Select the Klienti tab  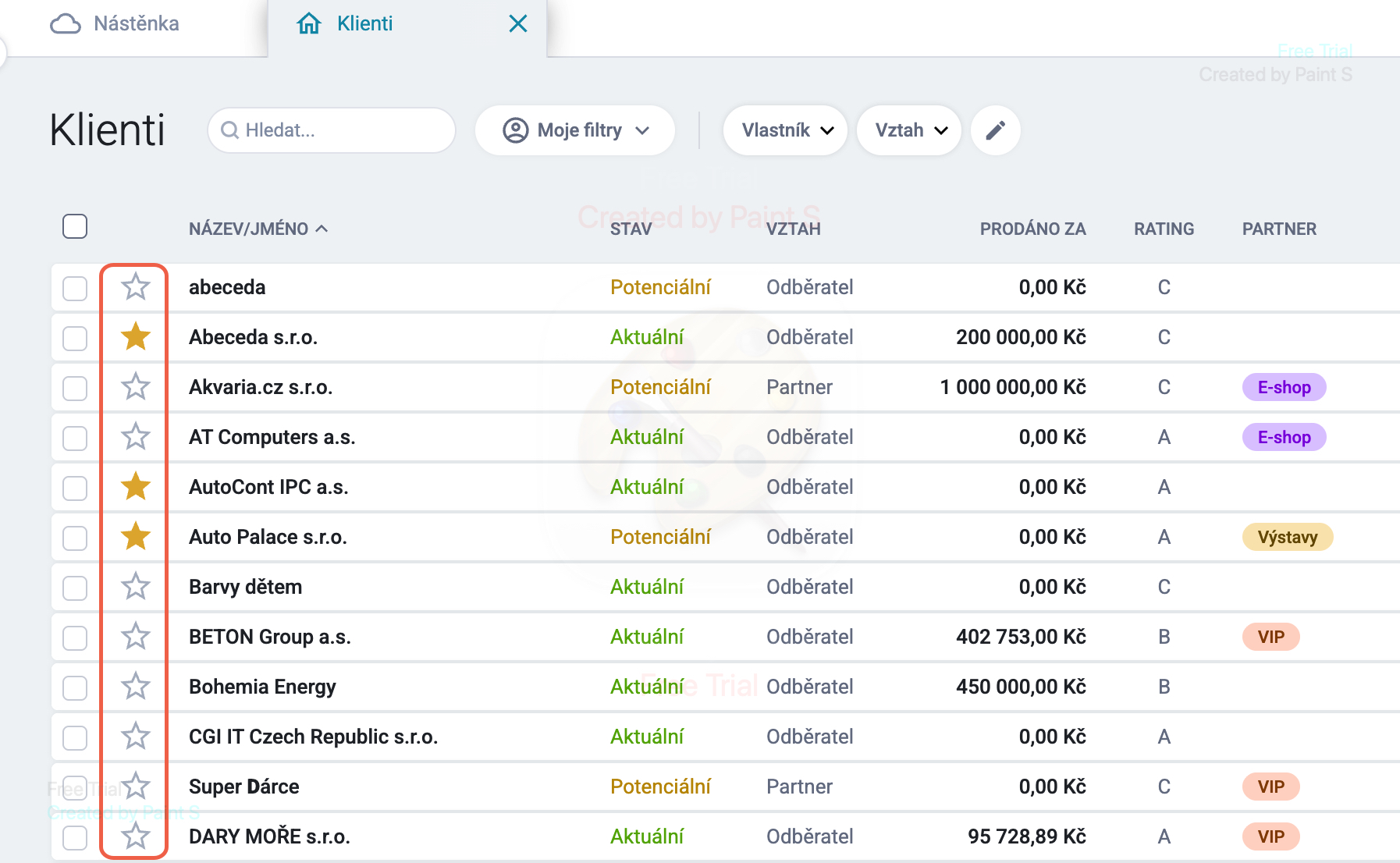coord(364,23)
